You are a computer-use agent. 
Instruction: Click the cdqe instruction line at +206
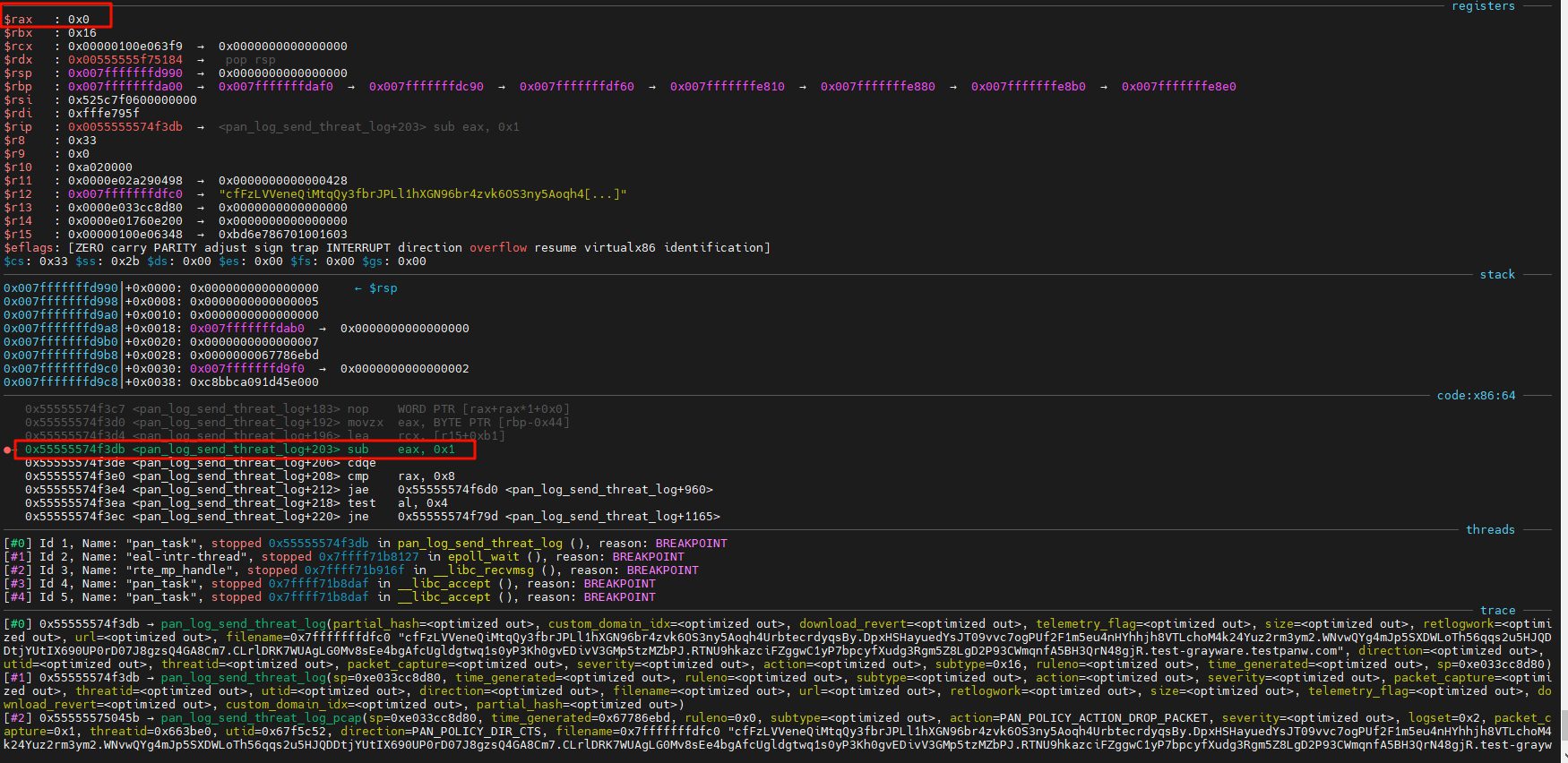point(201,462)
